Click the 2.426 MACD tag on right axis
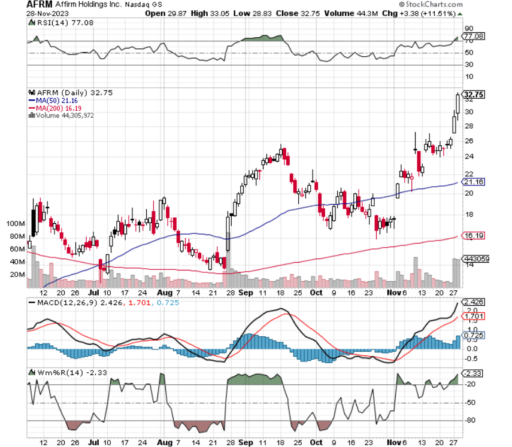This screenshot has width=512, height=447. [x=473, y=302]
